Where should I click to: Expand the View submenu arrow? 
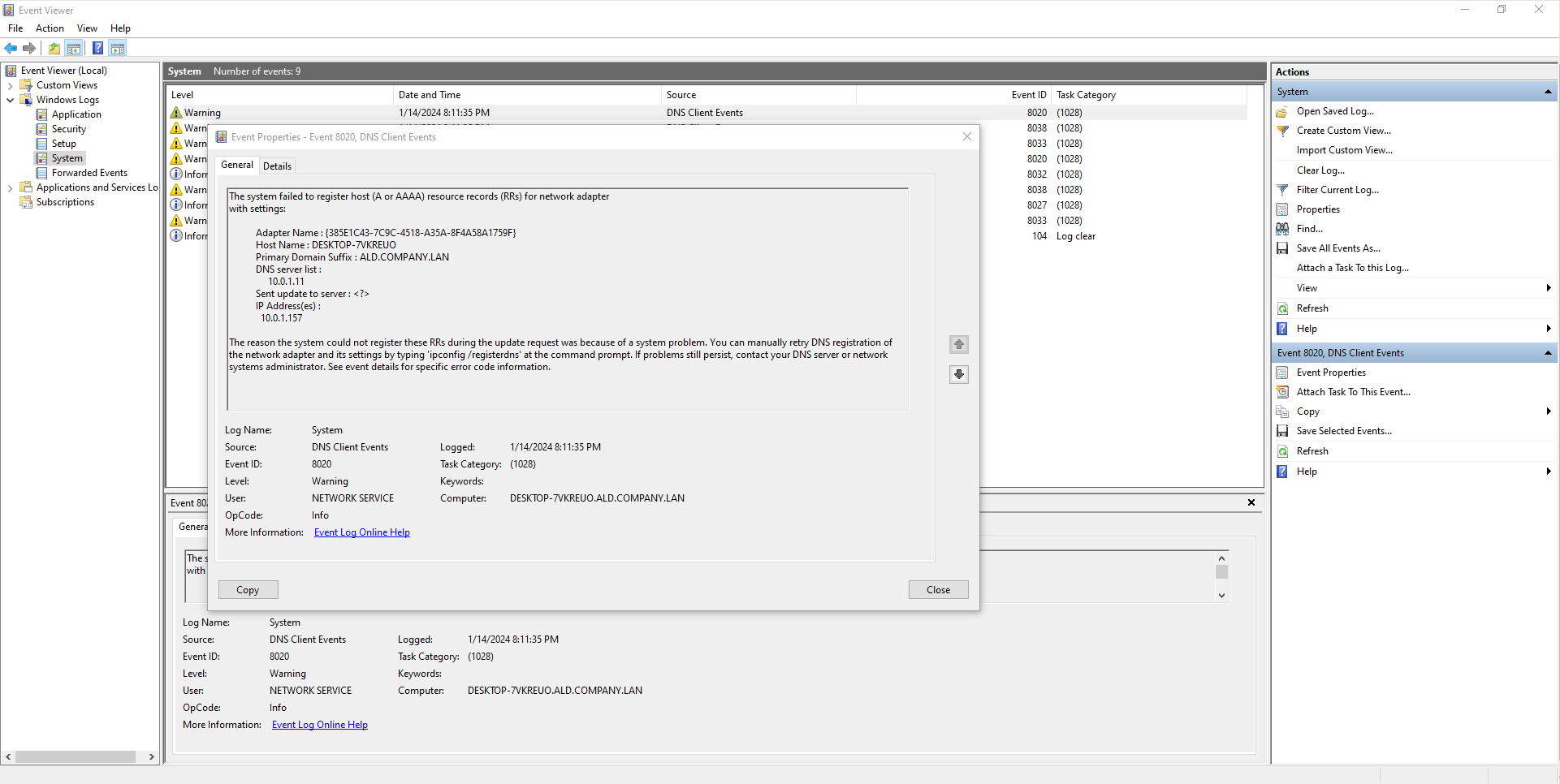tap(1549, 288)
